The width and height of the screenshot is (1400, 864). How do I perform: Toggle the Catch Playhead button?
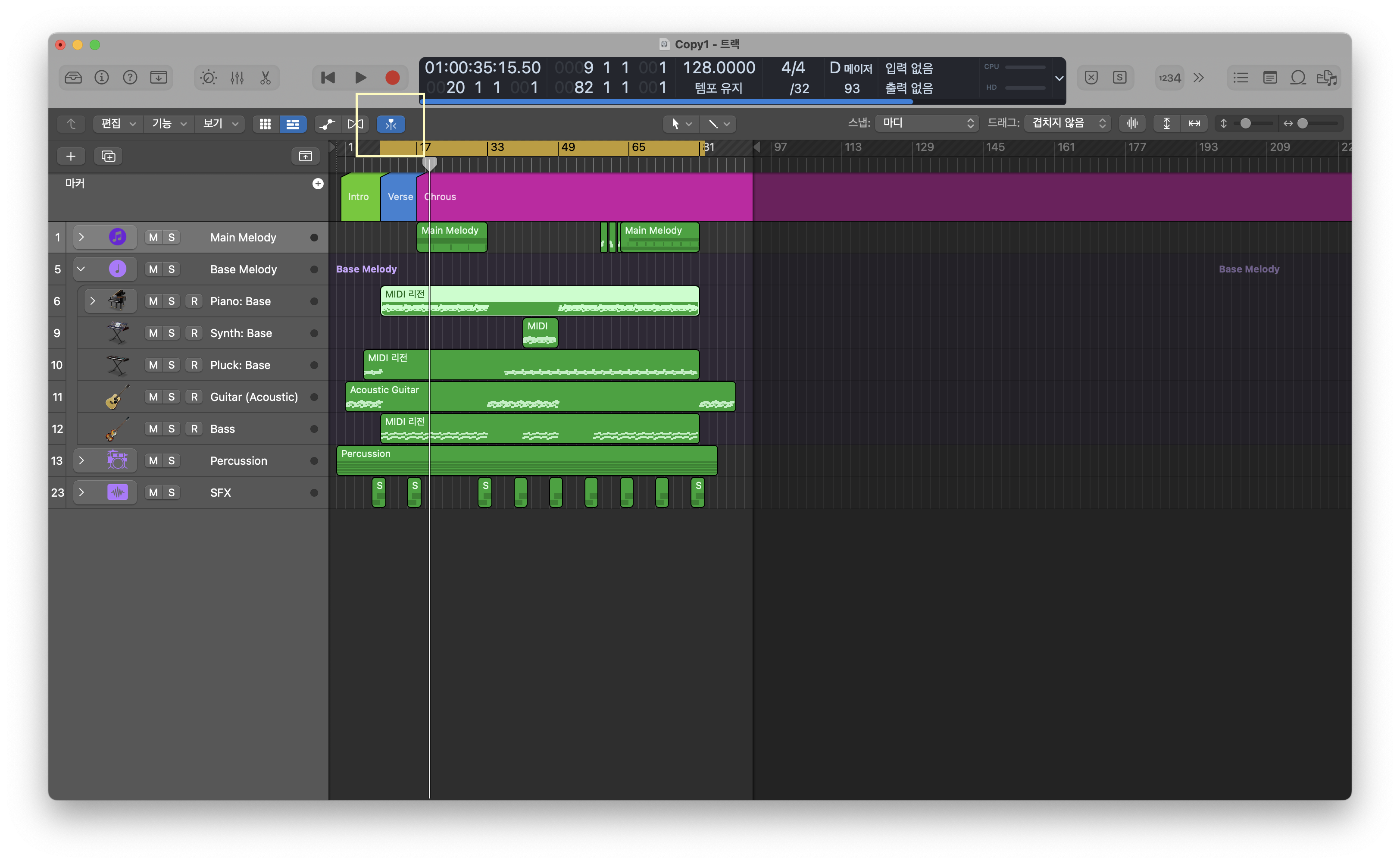tap(391, 124)
